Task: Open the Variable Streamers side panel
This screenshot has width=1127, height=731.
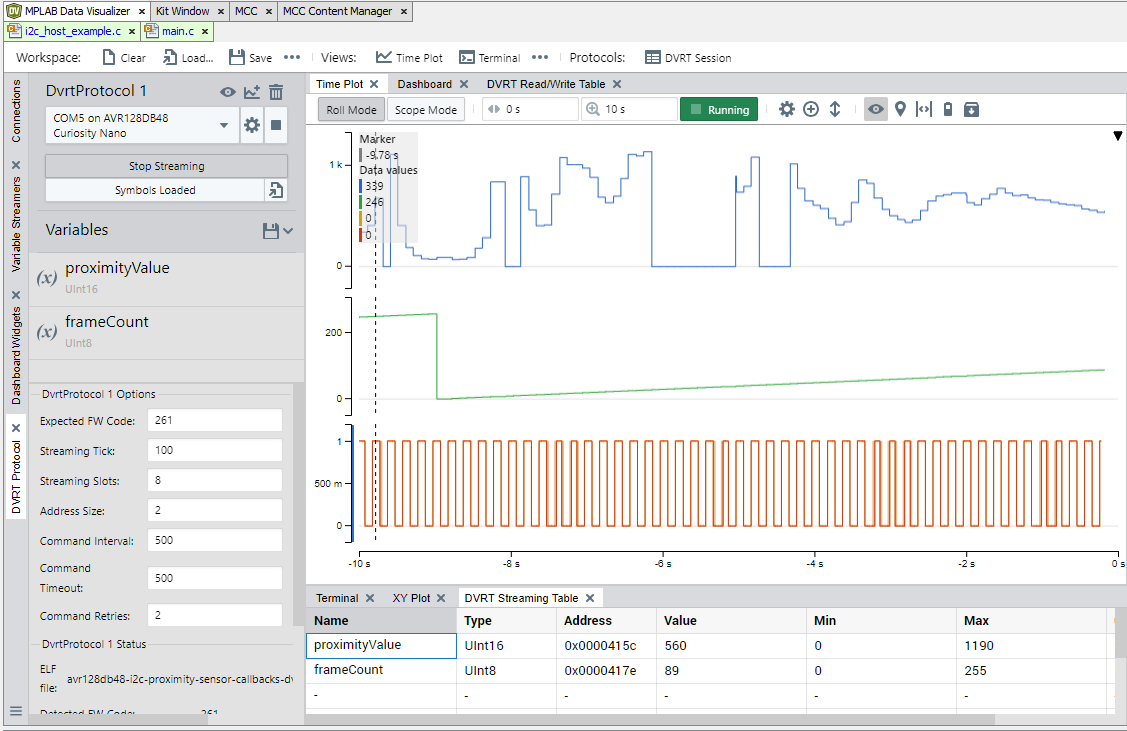Action: click(x=16, y=224)
